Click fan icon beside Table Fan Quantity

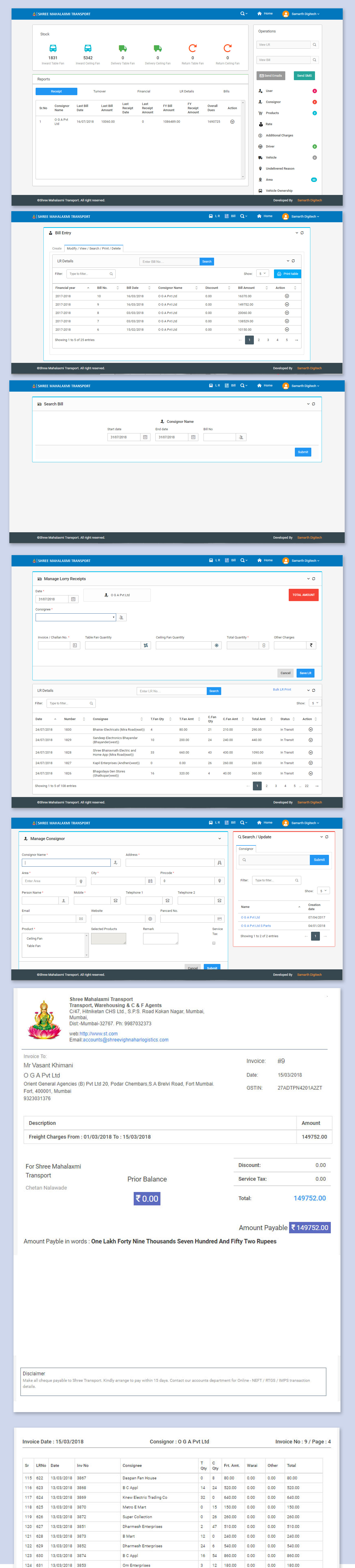[146, 645]
